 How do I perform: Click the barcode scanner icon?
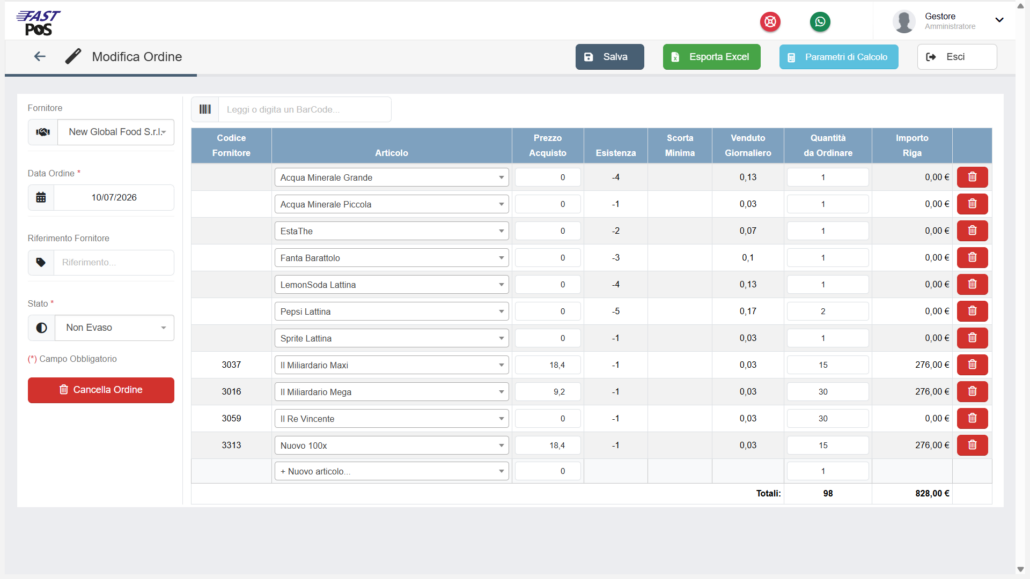(x=205, y=109)
